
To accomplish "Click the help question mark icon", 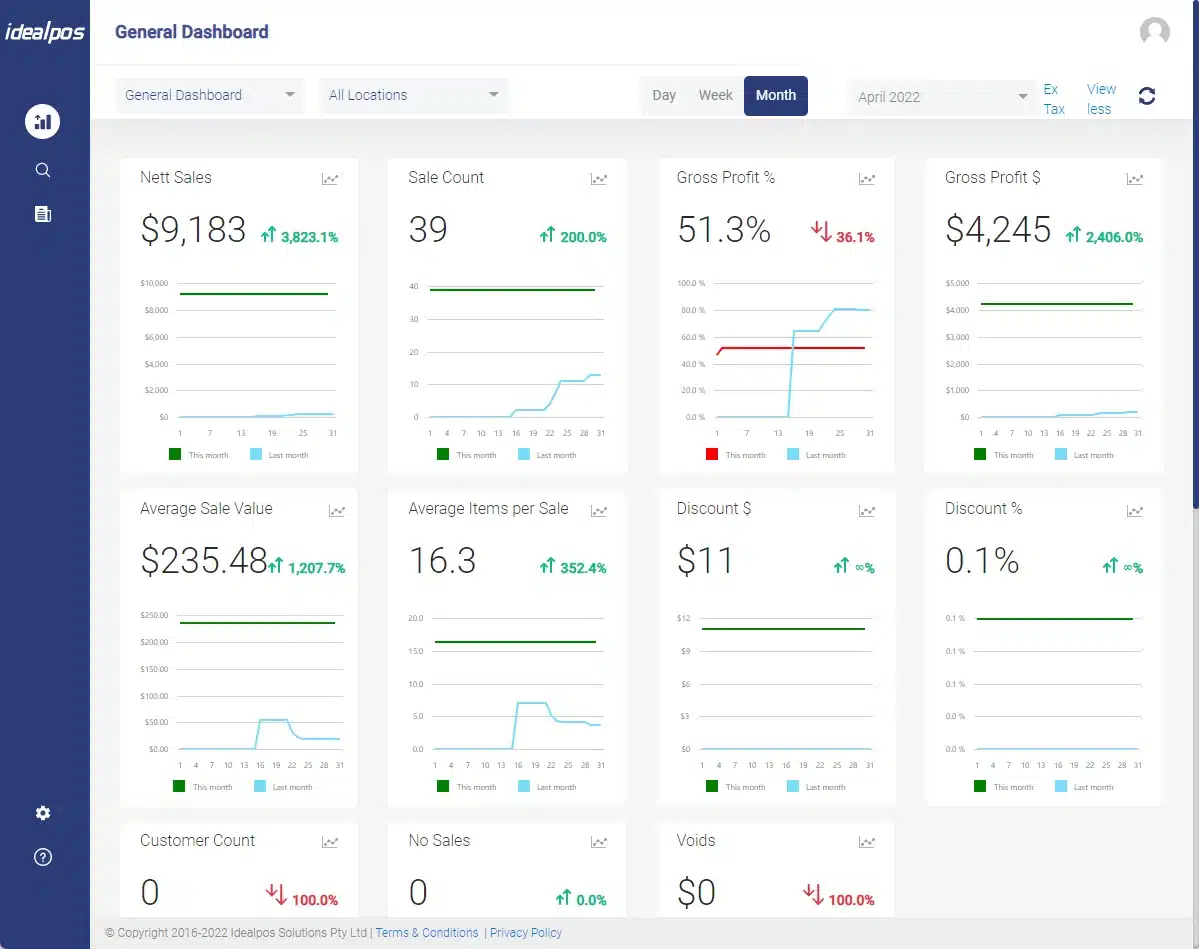I will tap(43, 857).
